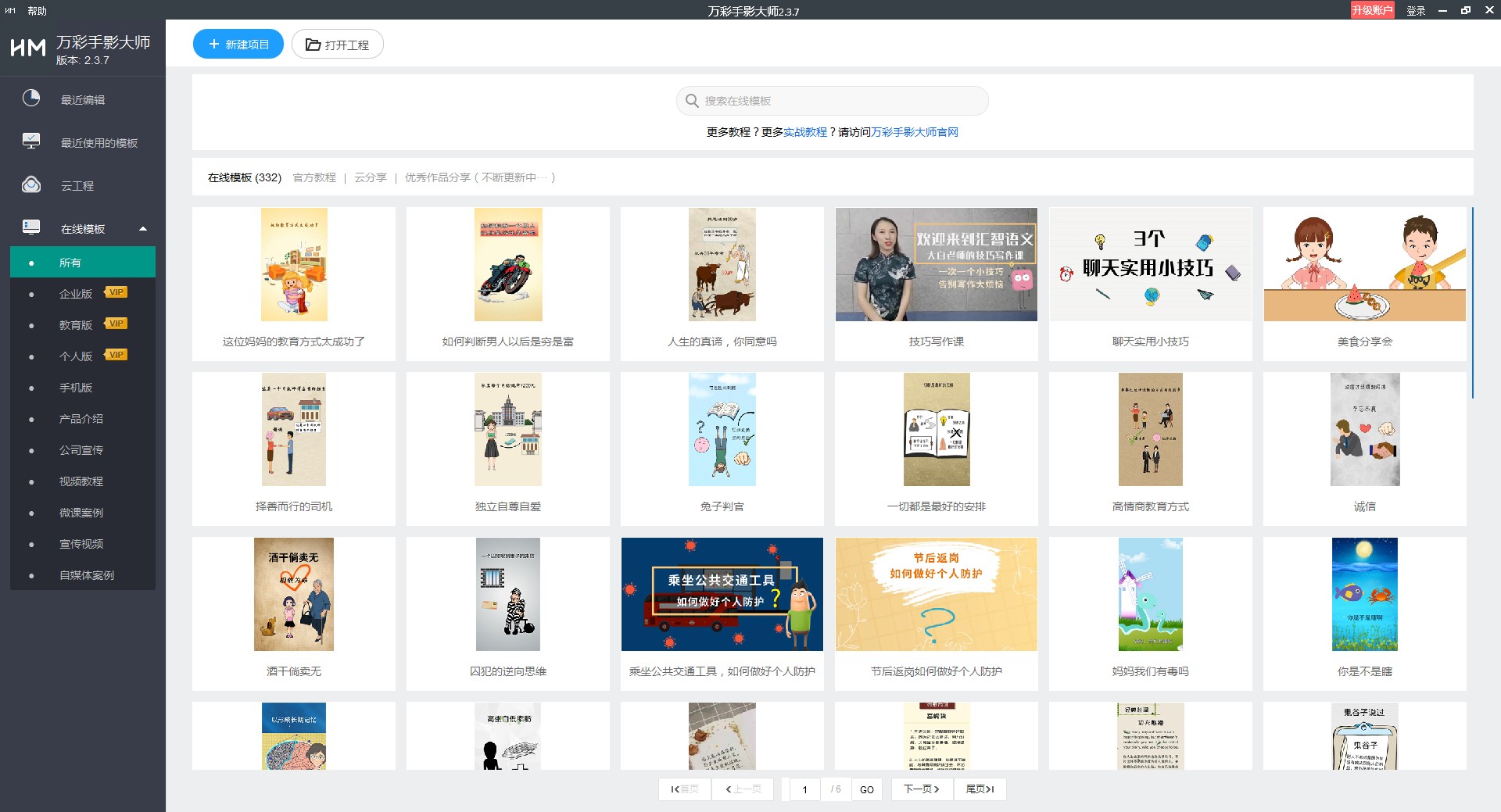The height and width of the screenshot is (812, 1501).
Task: Click the search magnifier icon
Action: (x=692, y=101)
